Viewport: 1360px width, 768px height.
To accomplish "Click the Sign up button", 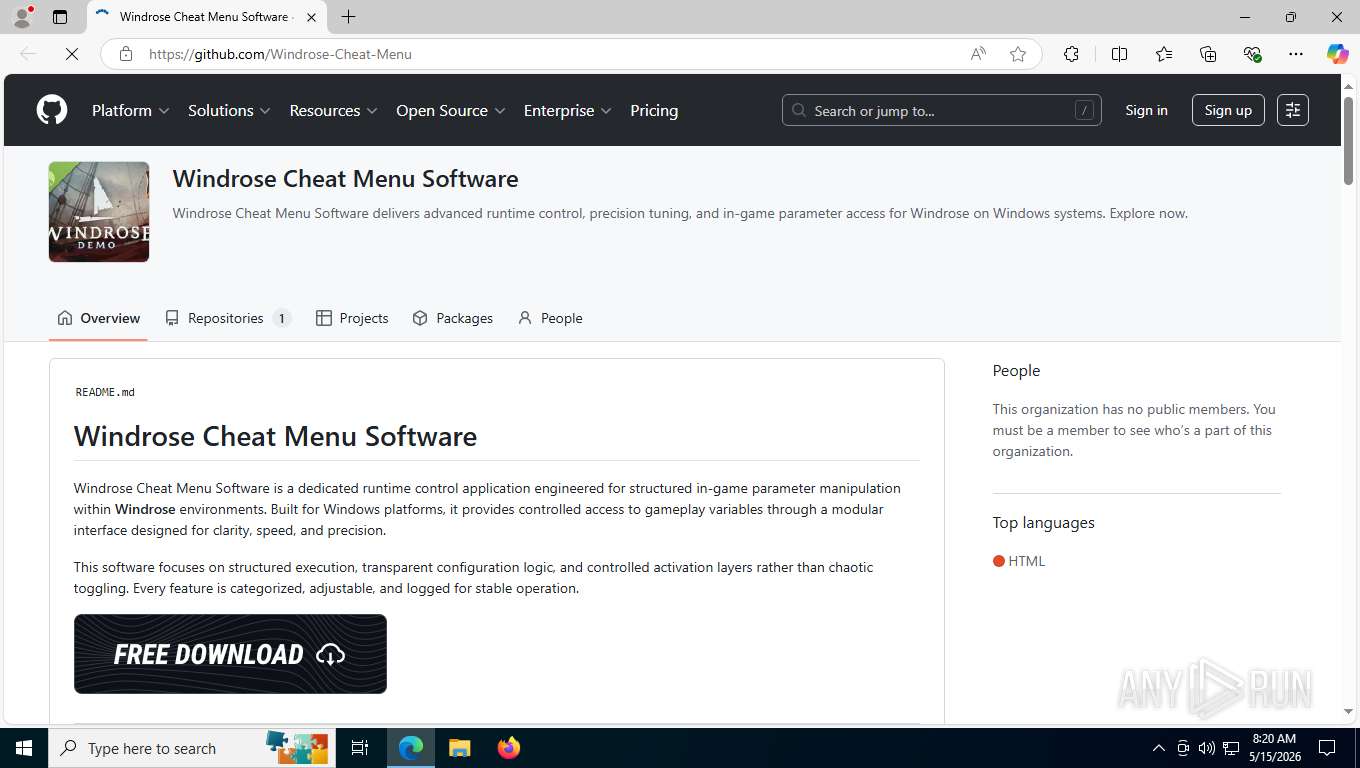I will [1228, 110].
